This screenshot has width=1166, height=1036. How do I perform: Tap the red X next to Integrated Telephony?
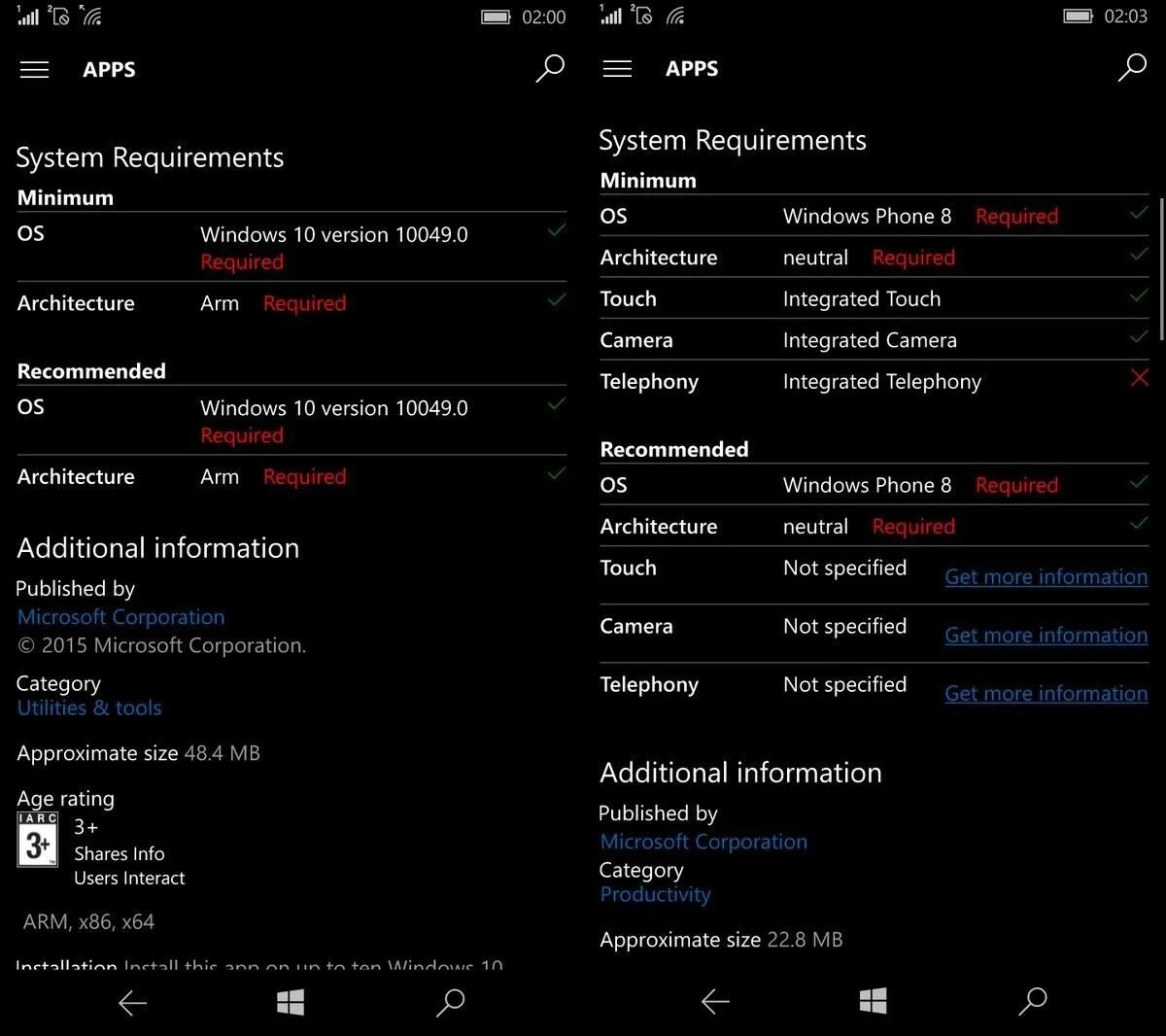pos(1139,378)
